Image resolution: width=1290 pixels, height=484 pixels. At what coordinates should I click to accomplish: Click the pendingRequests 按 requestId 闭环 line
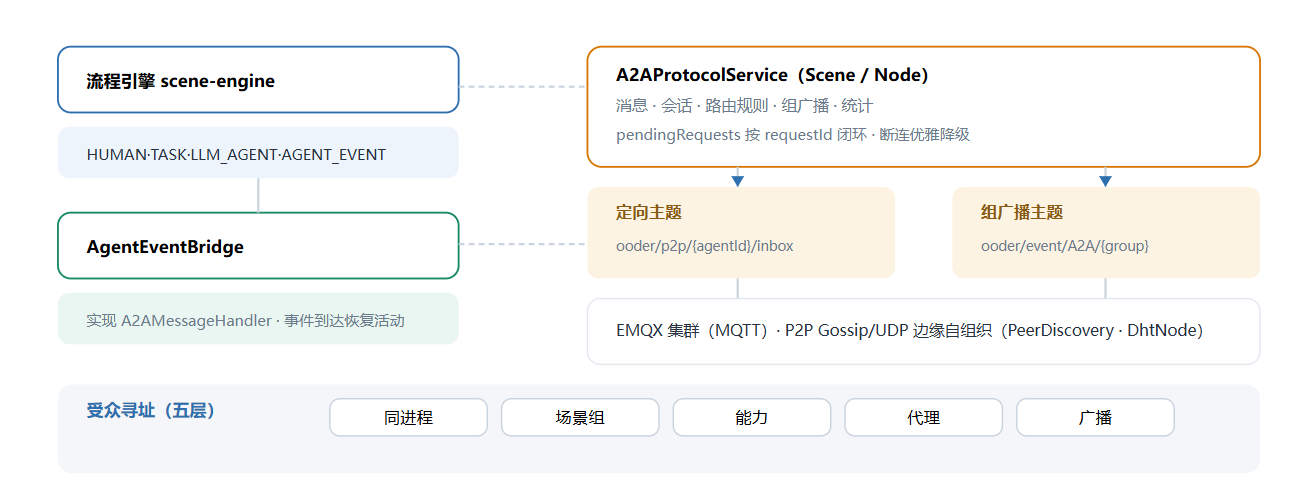pos(793,133)
